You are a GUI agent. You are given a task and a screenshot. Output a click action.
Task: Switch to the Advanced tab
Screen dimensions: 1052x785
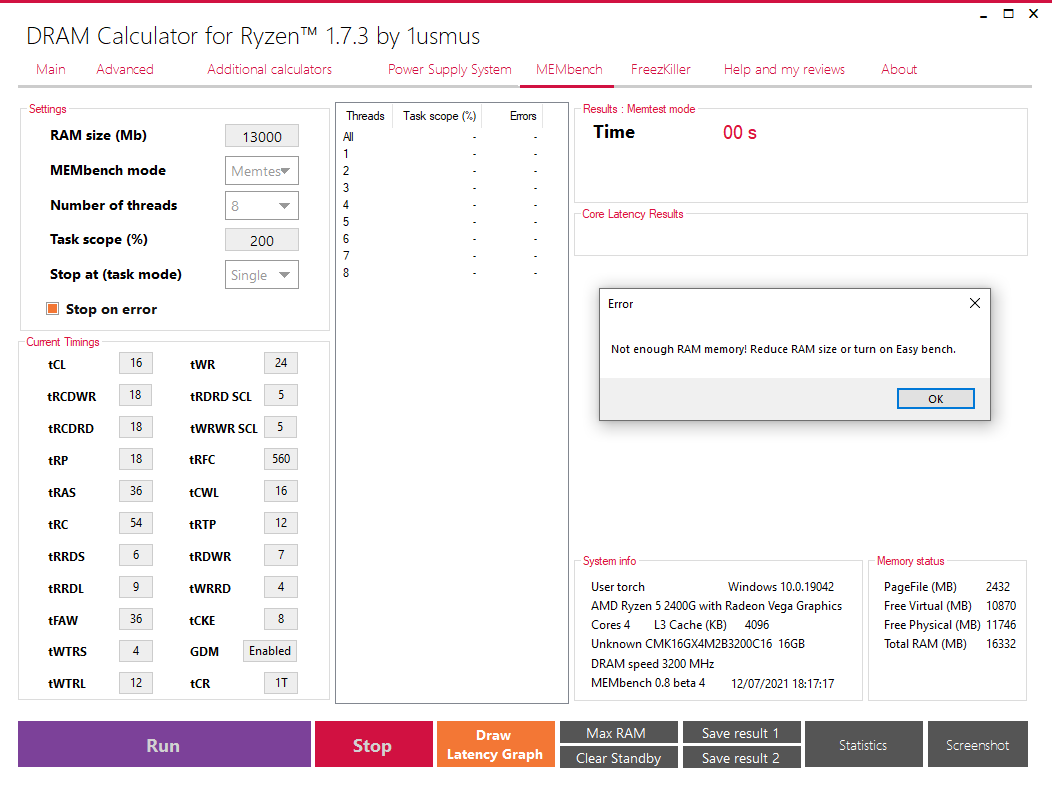coord(125,69)
